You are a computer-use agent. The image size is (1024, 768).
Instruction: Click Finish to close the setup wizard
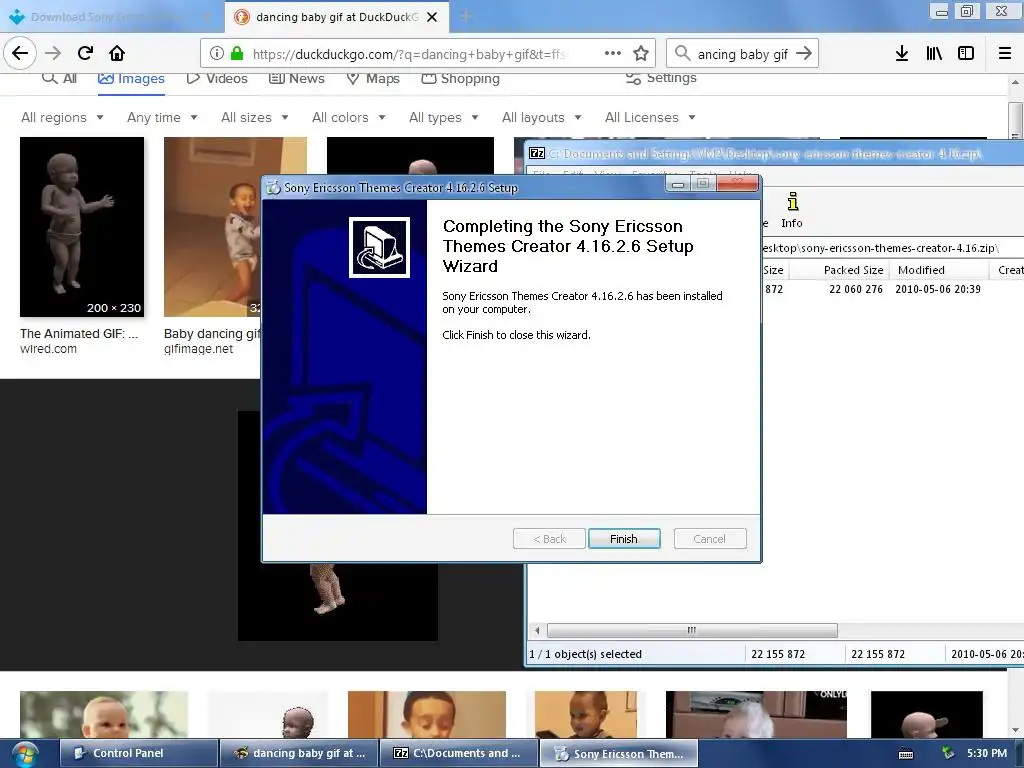point(624,539)
